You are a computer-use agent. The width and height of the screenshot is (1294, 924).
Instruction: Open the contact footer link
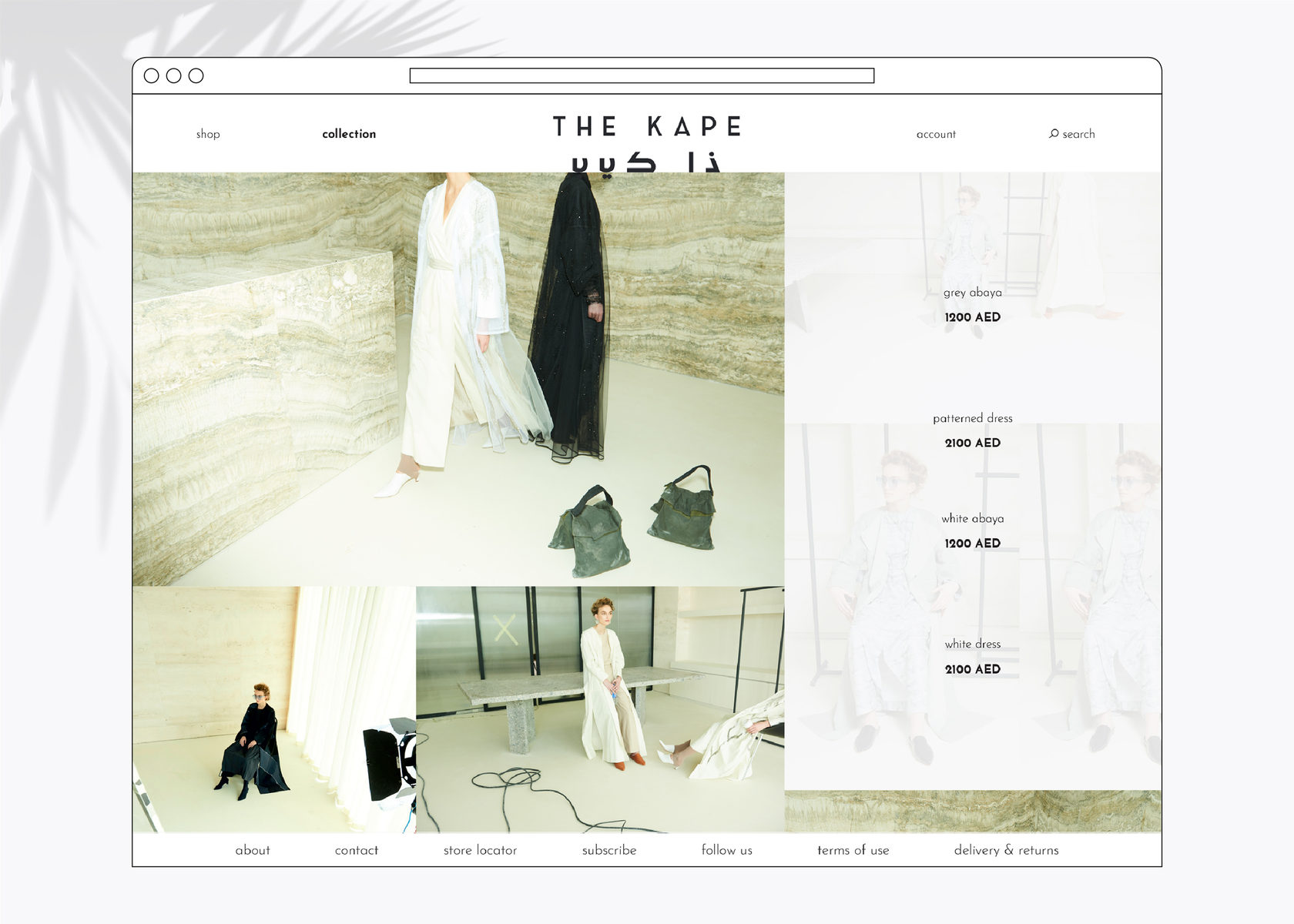pyautogui.click(x=357, y=850)
